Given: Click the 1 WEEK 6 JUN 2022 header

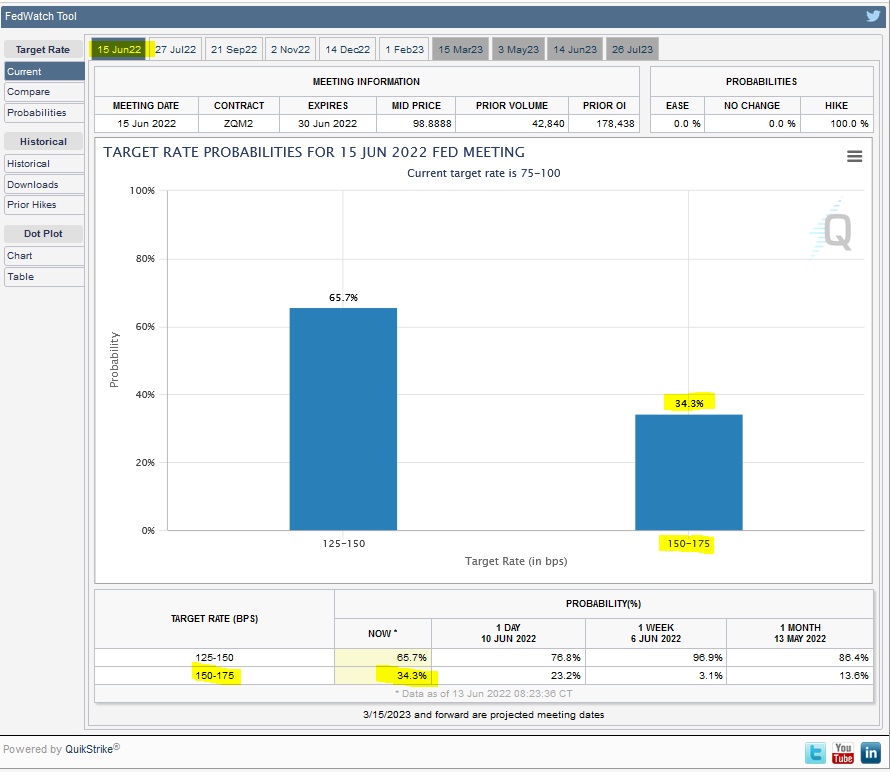Looking at the screenshot, I should click(656, 633).
